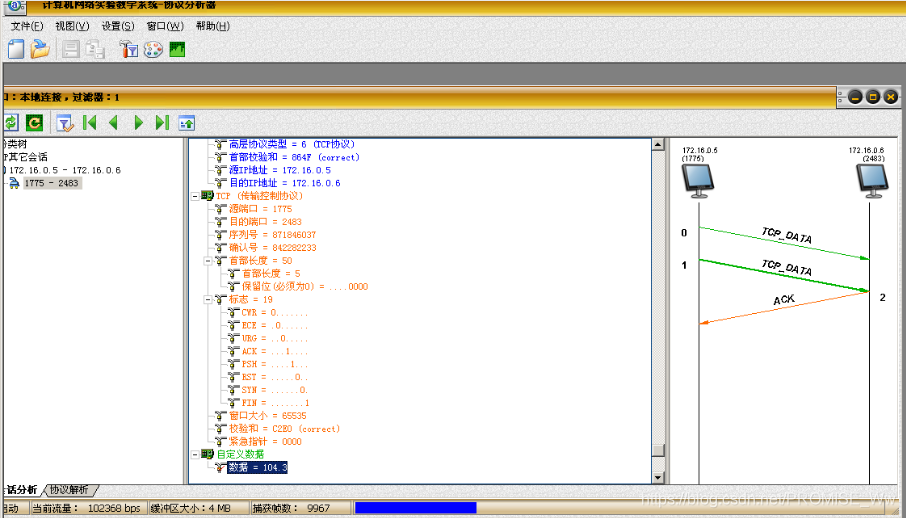Collapse the 首部长度 = 50 node

(x=208, y=261)
